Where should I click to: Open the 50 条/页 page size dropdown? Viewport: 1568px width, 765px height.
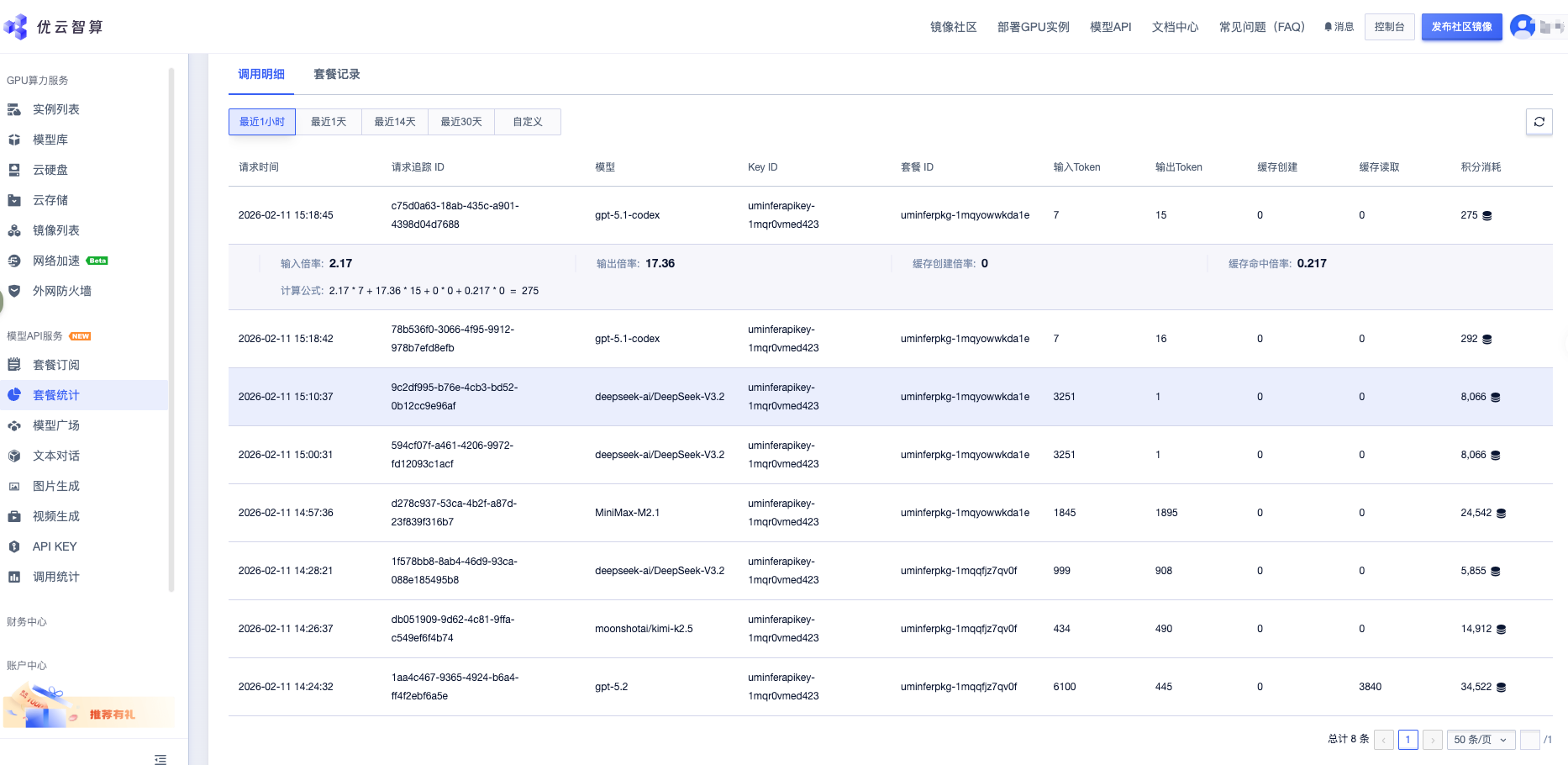1481,740
